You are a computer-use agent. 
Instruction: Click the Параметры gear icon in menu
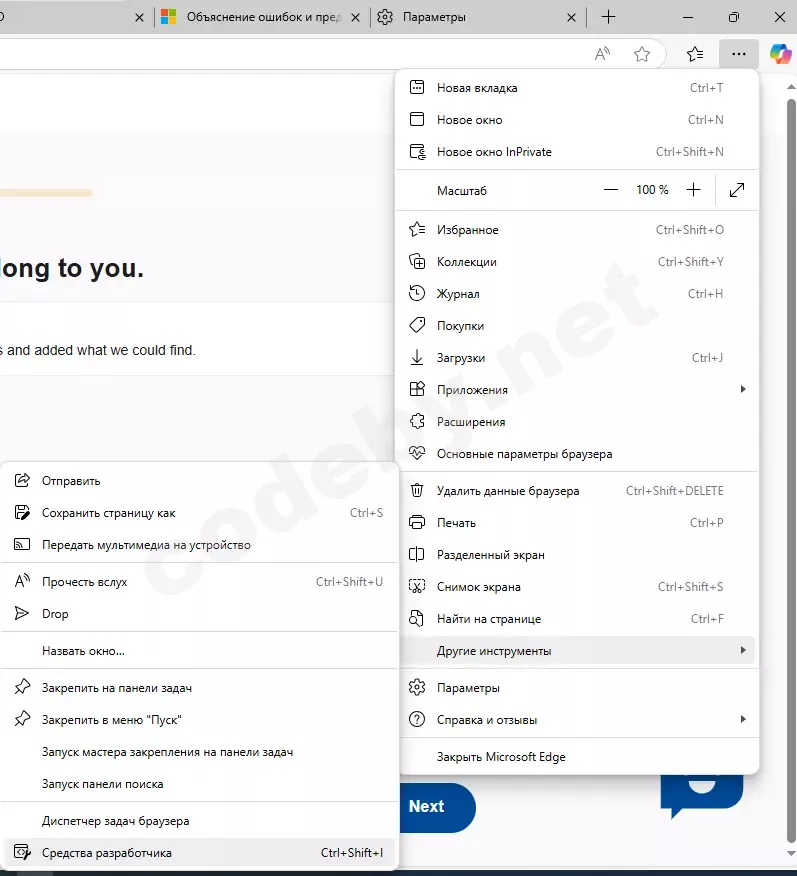[417, 687]
